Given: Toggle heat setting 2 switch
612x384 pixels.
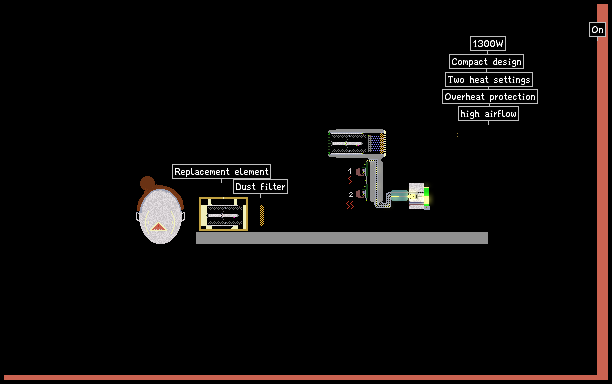Looking at the screenshot, I should 360,194.
